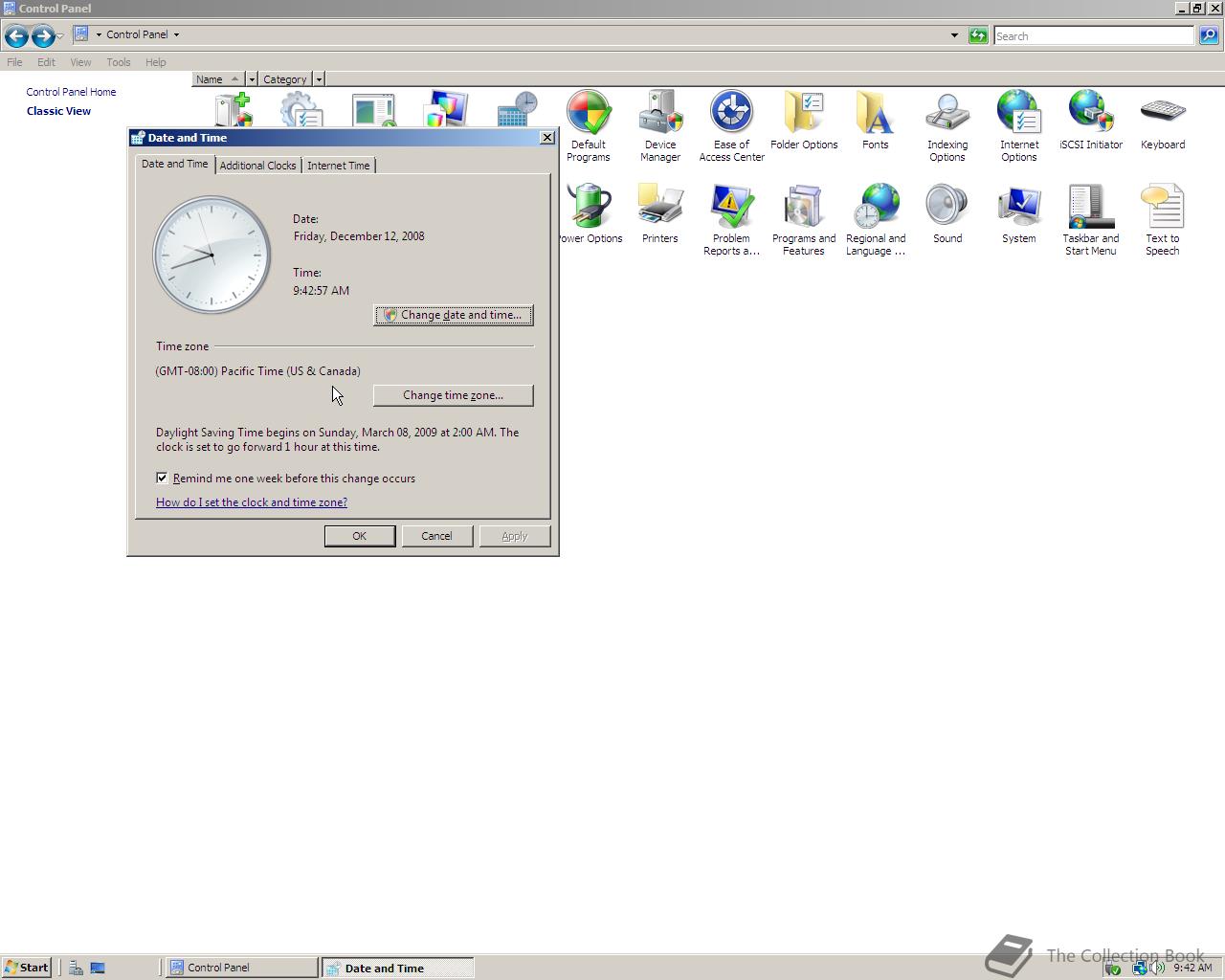This screenshot has width=1225, height=980.
Task: Open the Help menu
Action: point(156,62)
